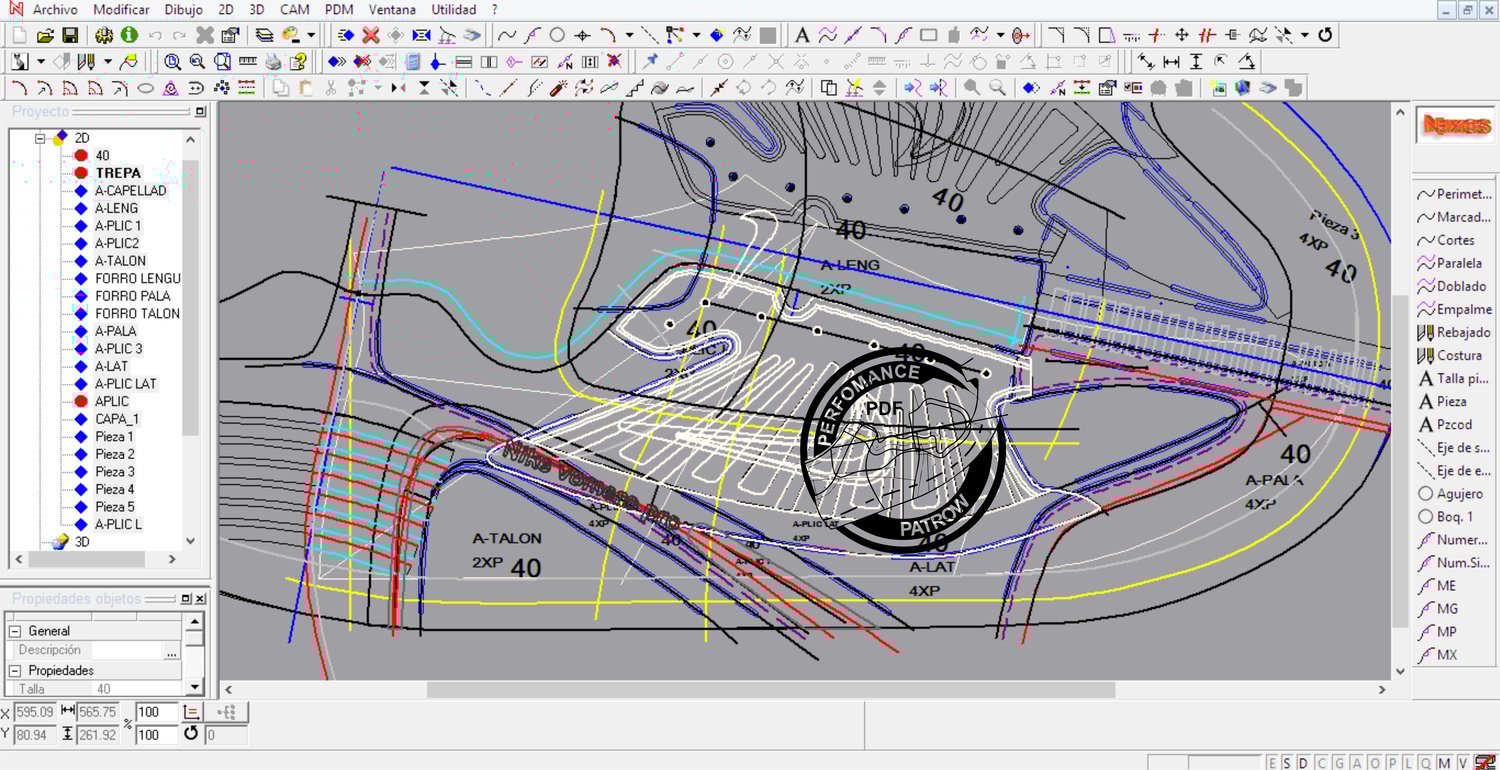
Task: Select A-CAPELLAD in the project tree
Action: (131, 191)
